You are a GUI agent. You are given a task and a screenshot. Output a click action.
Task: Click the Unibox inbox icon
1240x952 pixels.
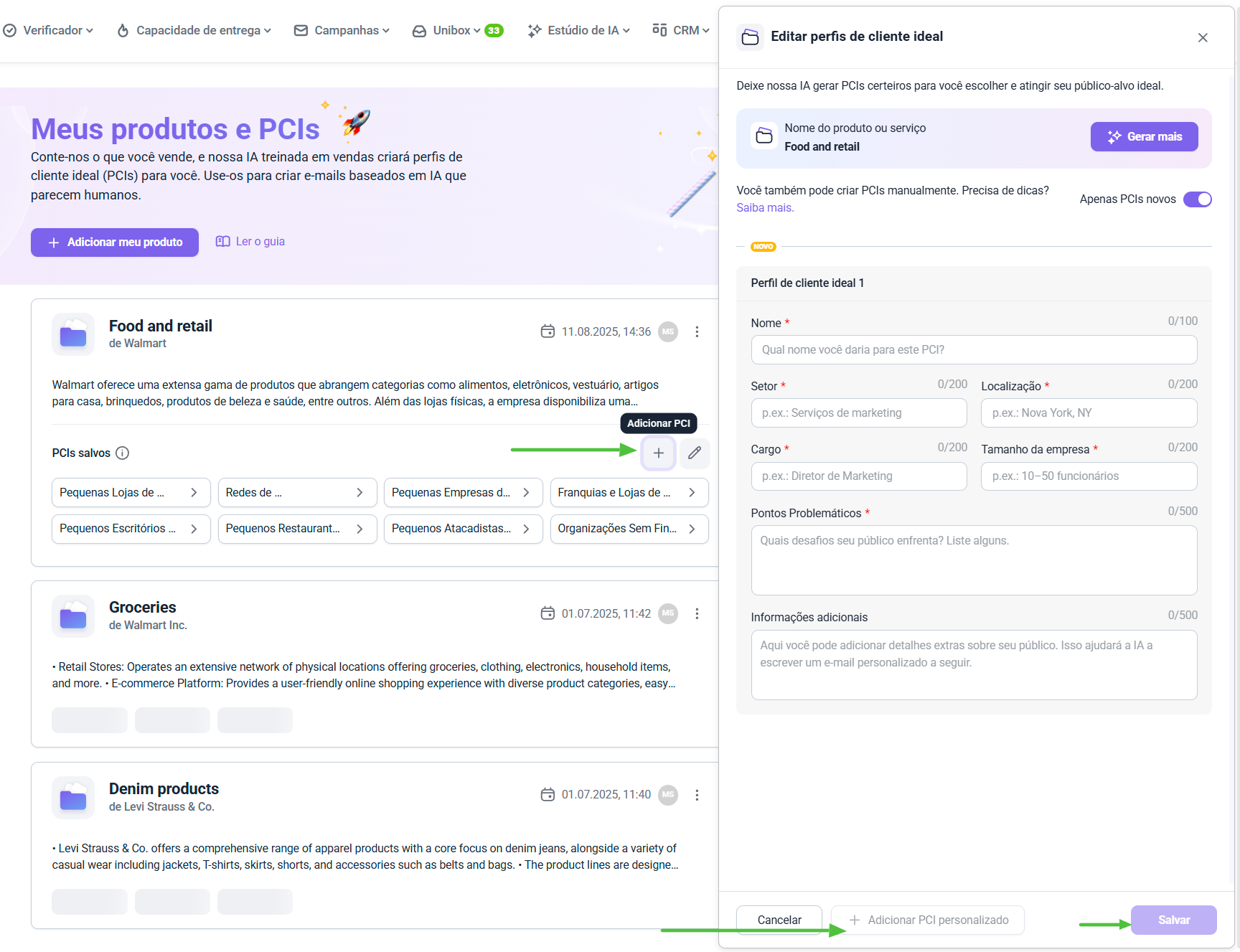[x=419, y=31]
